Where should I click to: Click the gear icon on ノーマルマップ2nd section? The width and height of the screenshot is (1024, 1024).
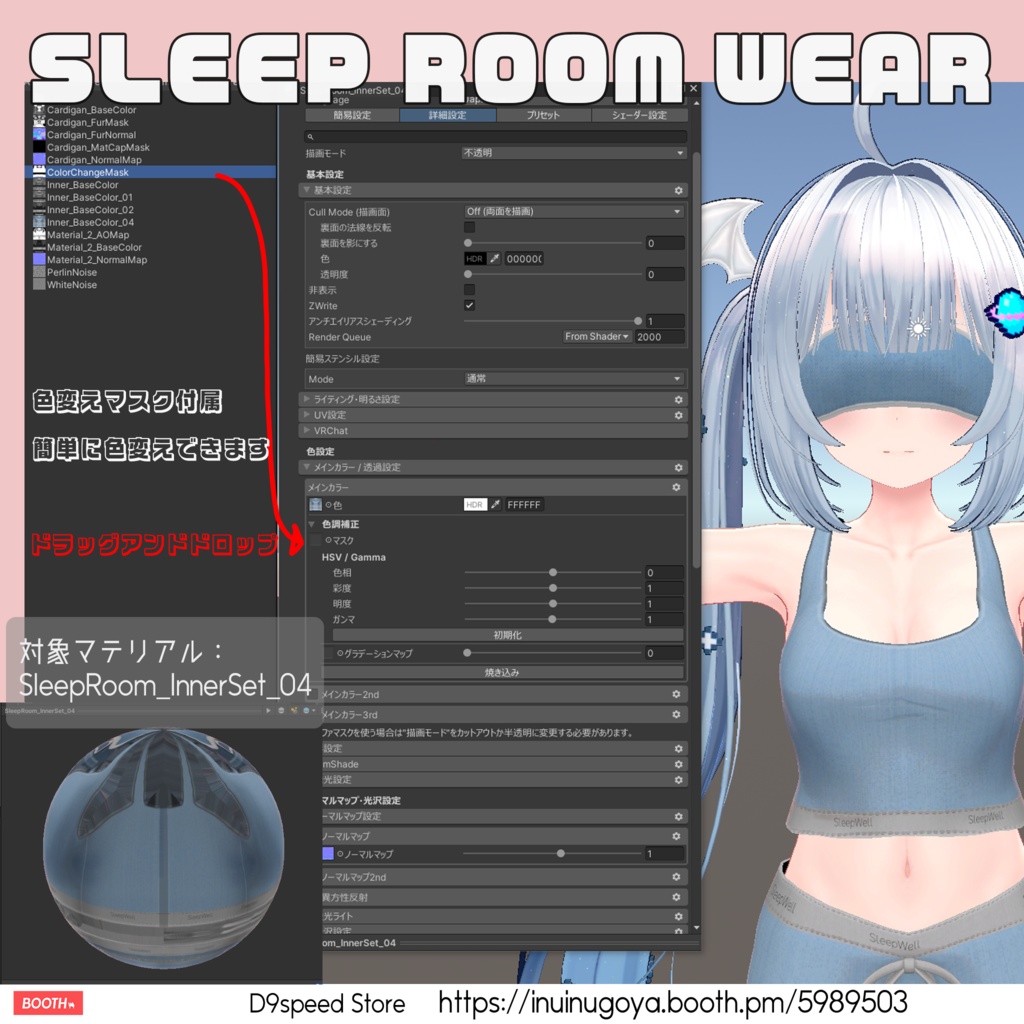click(677, 876)
